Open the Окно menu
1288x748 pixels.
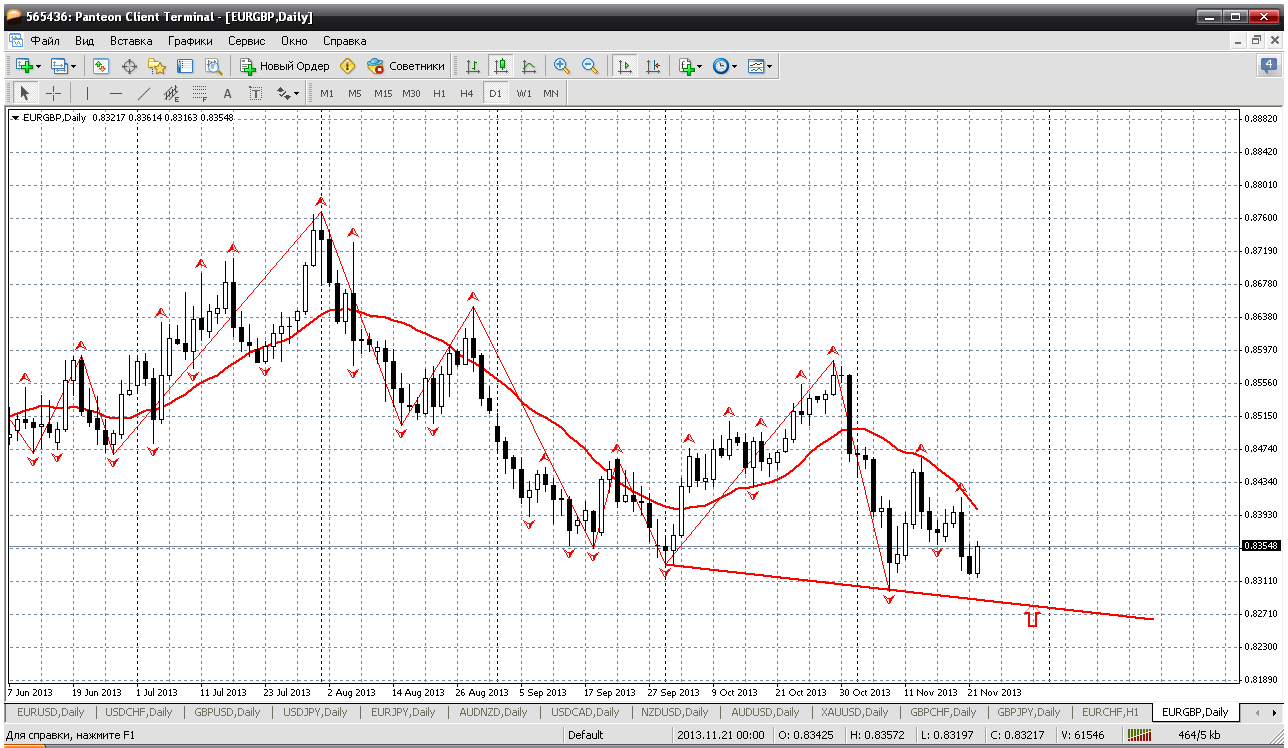[x=294, y=41]
